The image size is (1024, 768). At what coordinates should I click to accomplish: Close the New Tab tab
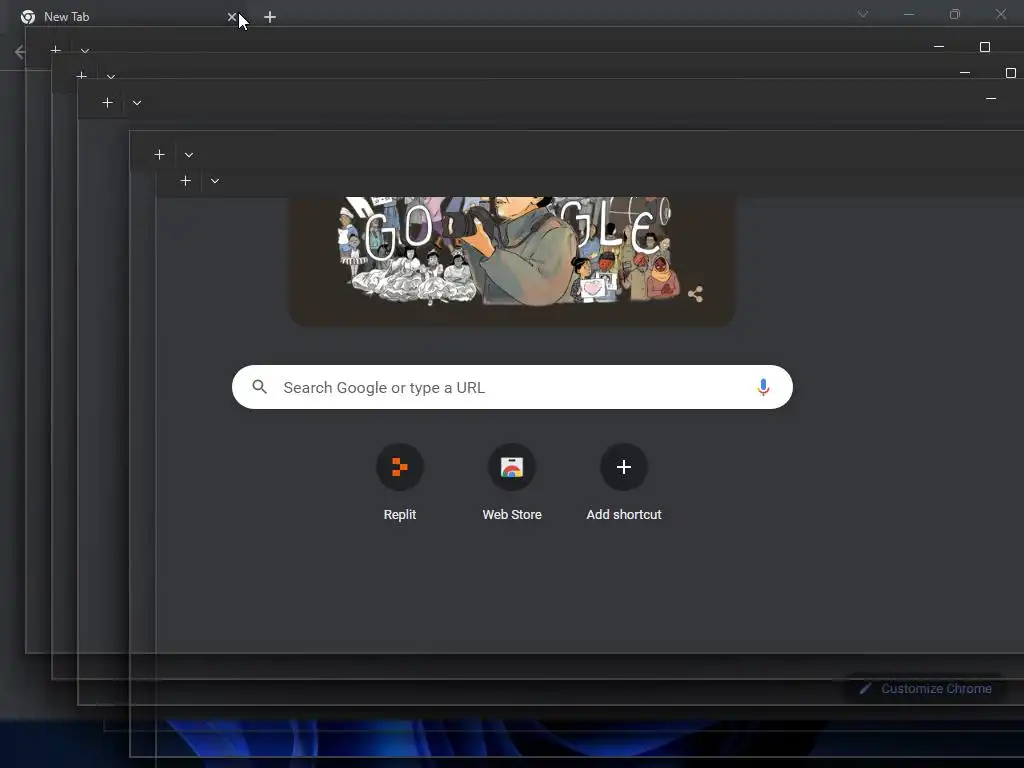point(232,17)
